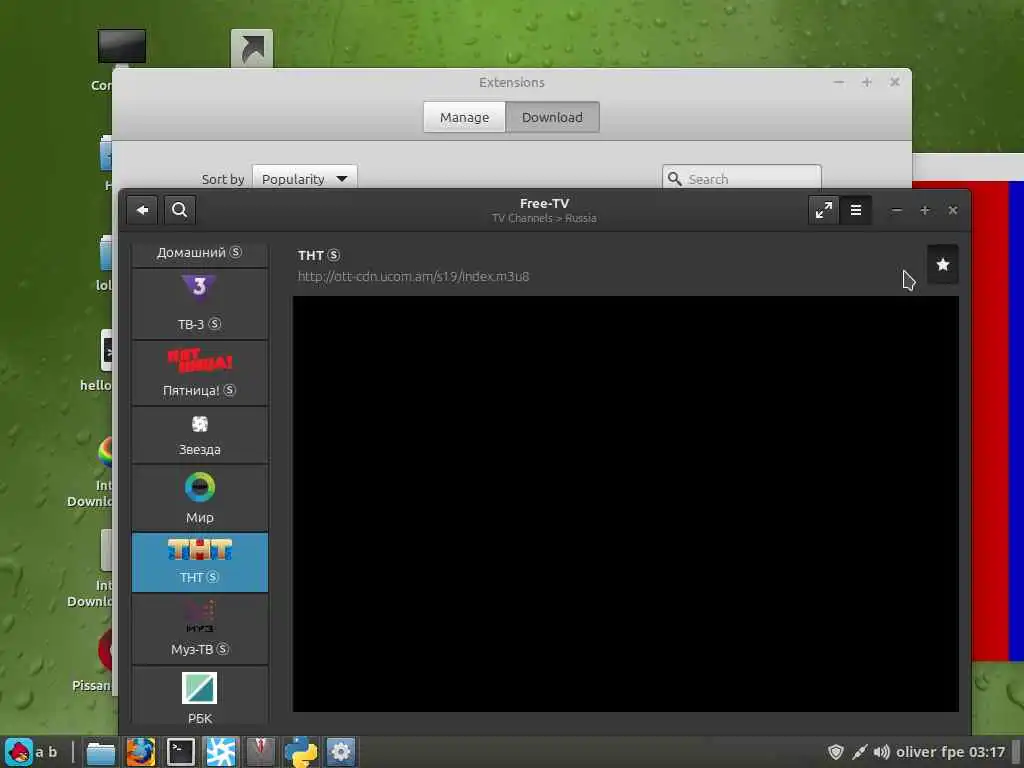
Task: Select the Мир channel
Action: [x=200, y=498]
